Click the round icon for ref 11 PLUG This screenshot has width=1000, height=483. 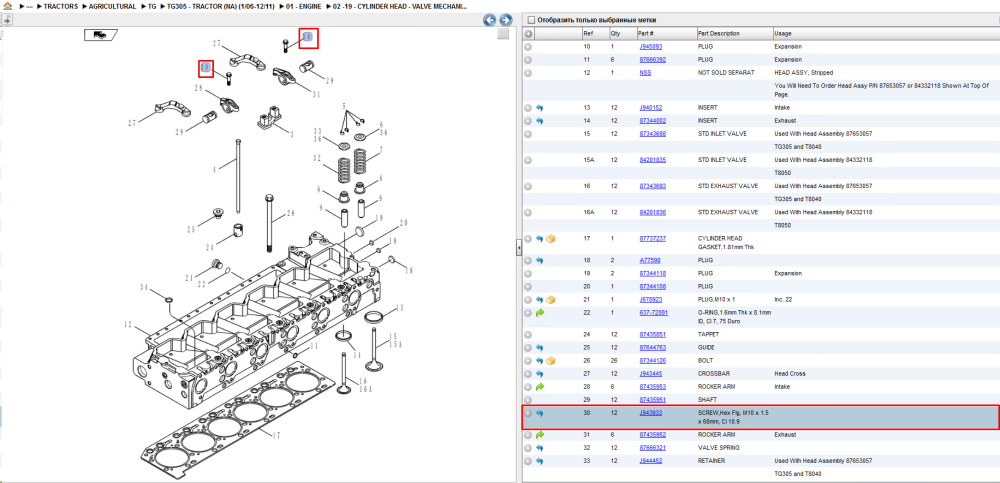(528, 59)
